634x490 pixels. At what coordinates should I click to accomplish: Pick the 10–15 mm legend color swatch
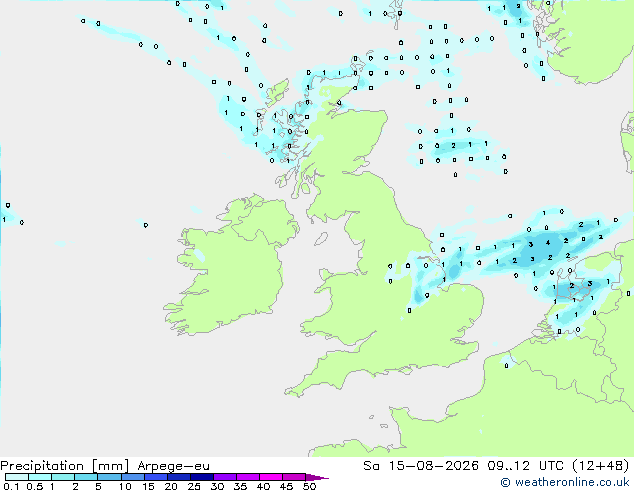(x=133, y=477)
